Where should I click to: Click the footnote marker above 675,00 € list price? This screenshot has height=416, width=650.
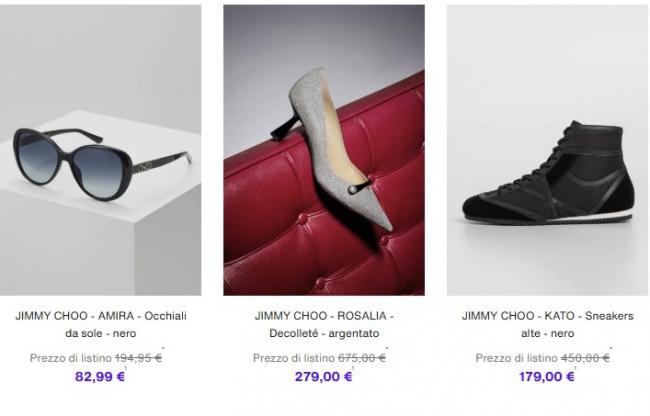[387, 348]
